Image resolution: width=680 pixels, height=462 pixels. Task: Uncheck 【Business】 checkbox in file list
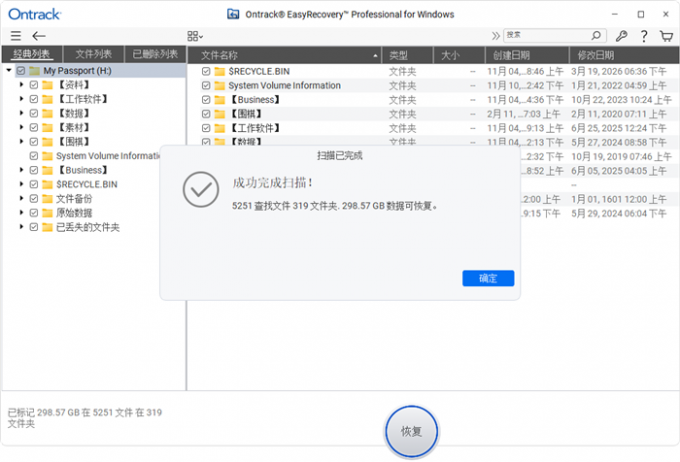coord(206,100)
